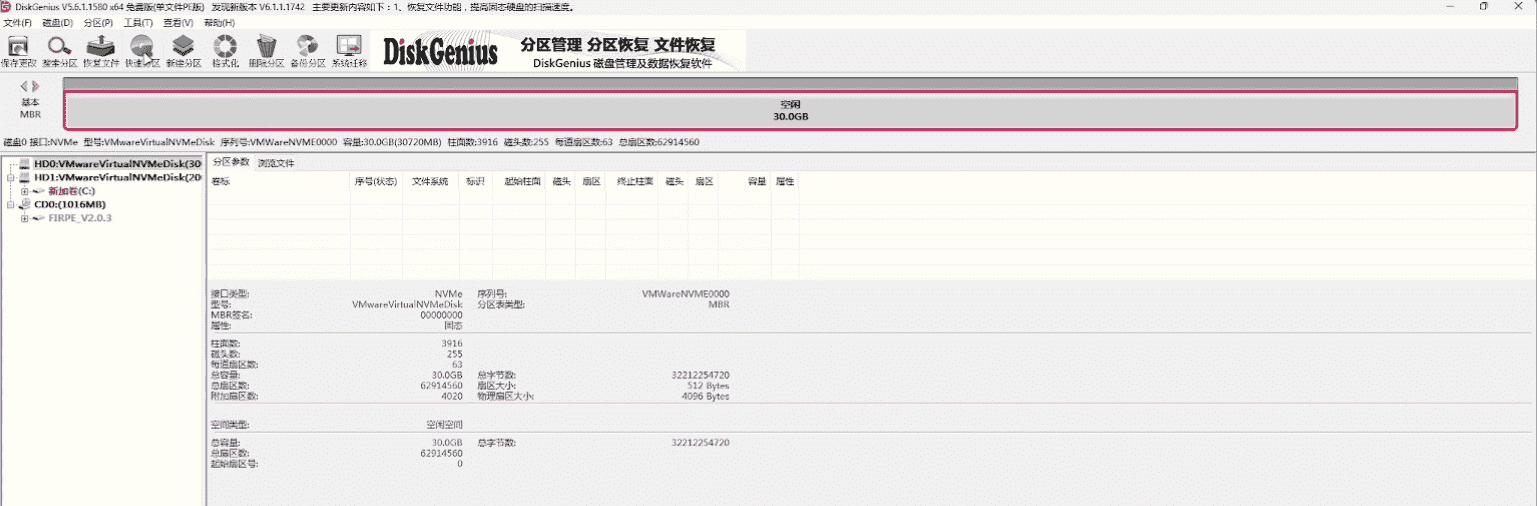Expand the 新加卷(C:) volume node
This screenshot has width=1537, height=506.
point(24,190)
